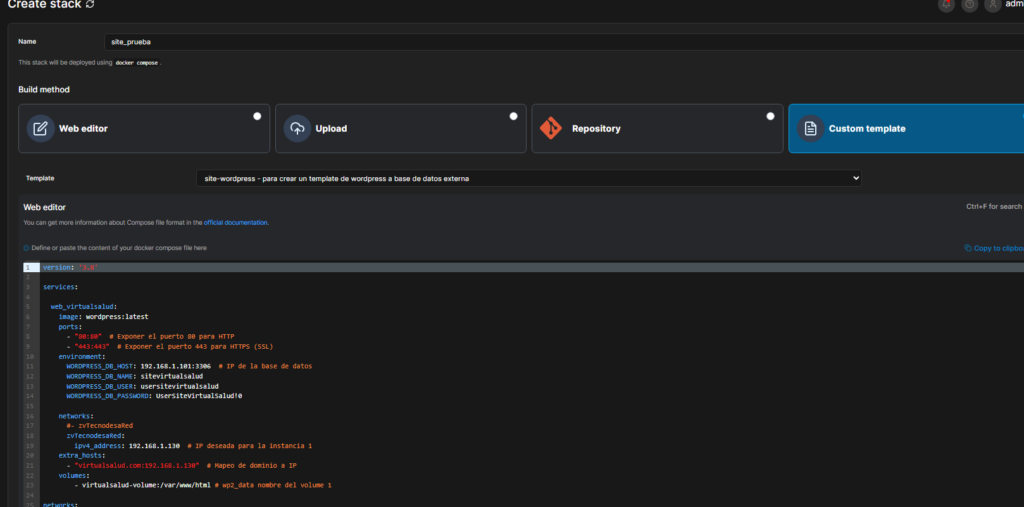Click the refresh icon beside Create stack
The image size is (1024, 507).
91,5
